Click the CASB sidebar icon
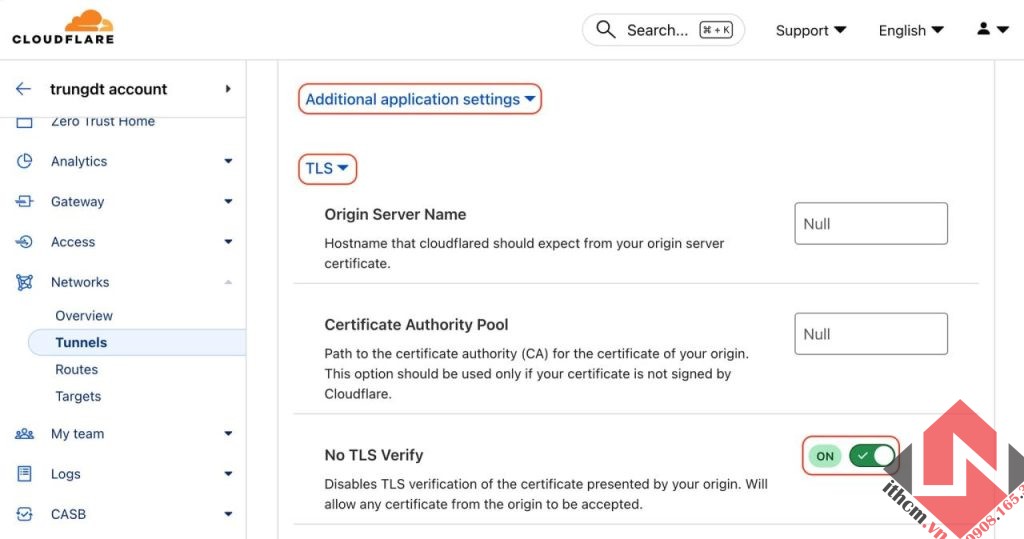 point(24,514)
